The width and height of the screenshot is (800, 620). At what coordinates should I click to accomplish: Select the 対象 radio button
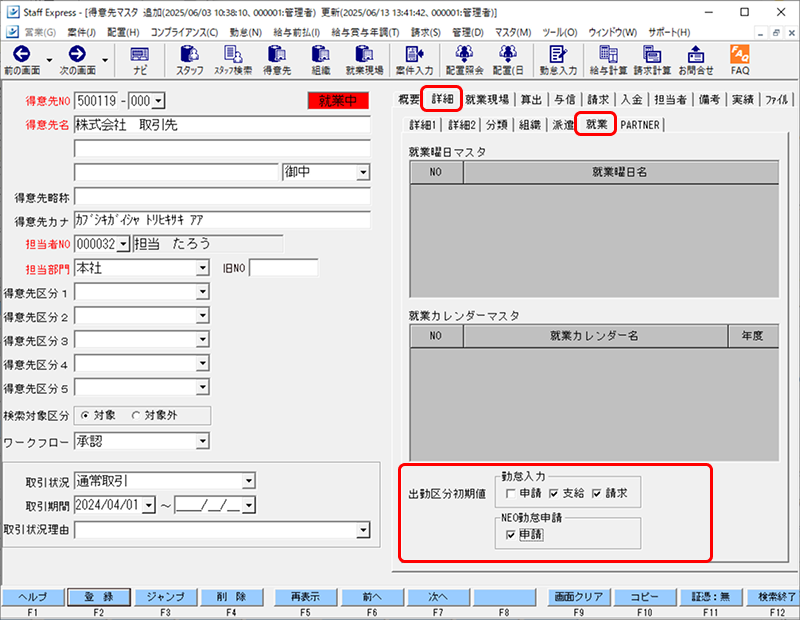tap(85, 415)
